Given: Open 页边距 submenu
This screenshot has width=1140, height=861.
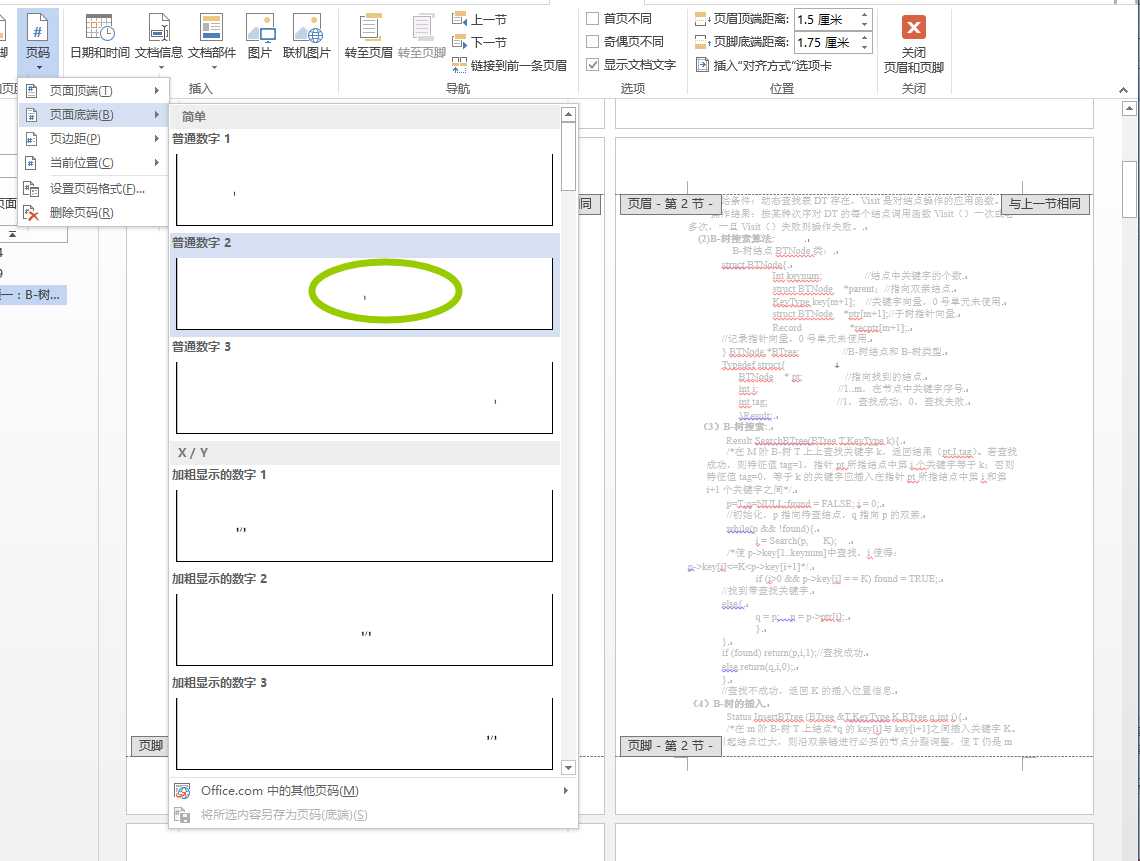Looking at the screenshot, I should coord(94,139).
